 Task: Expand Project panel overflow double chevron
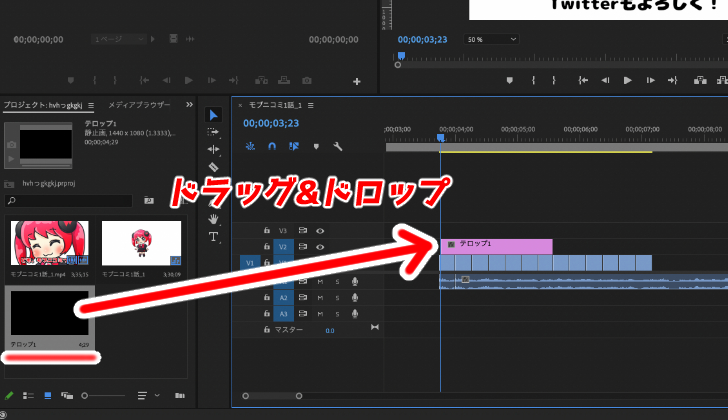pyautogui.click(x=189, y=105)
